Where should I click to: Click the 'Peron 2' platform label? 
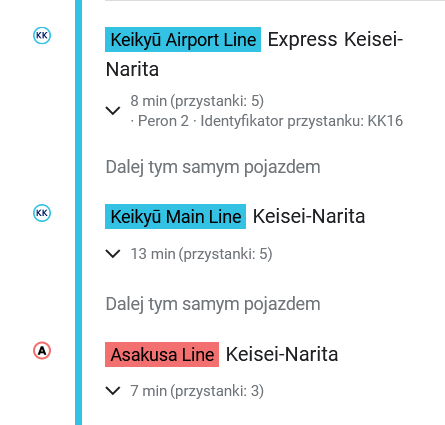click(163, 121)
